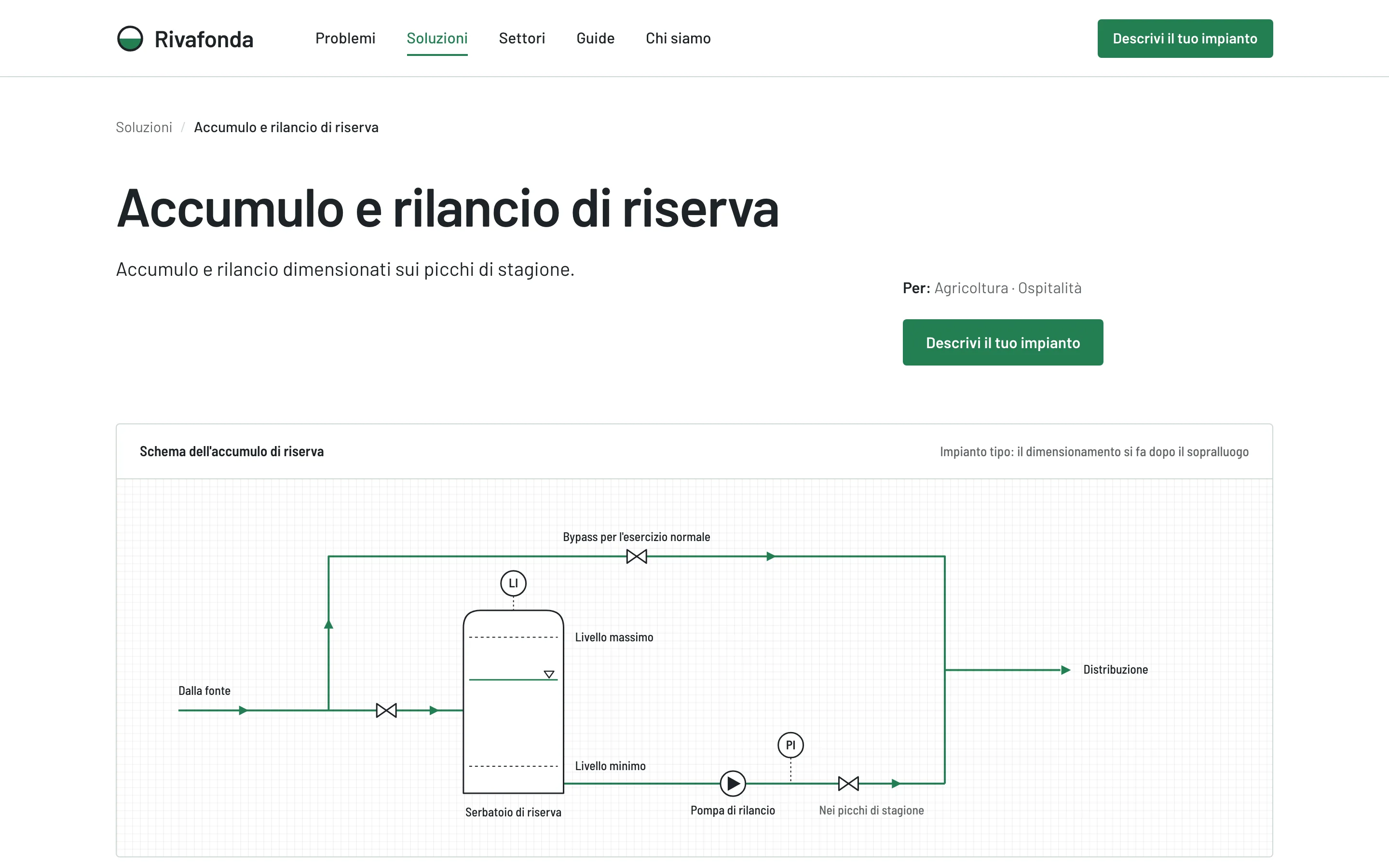Click the LI level indicator symbol
The image size is (1389, 868).
513,583
